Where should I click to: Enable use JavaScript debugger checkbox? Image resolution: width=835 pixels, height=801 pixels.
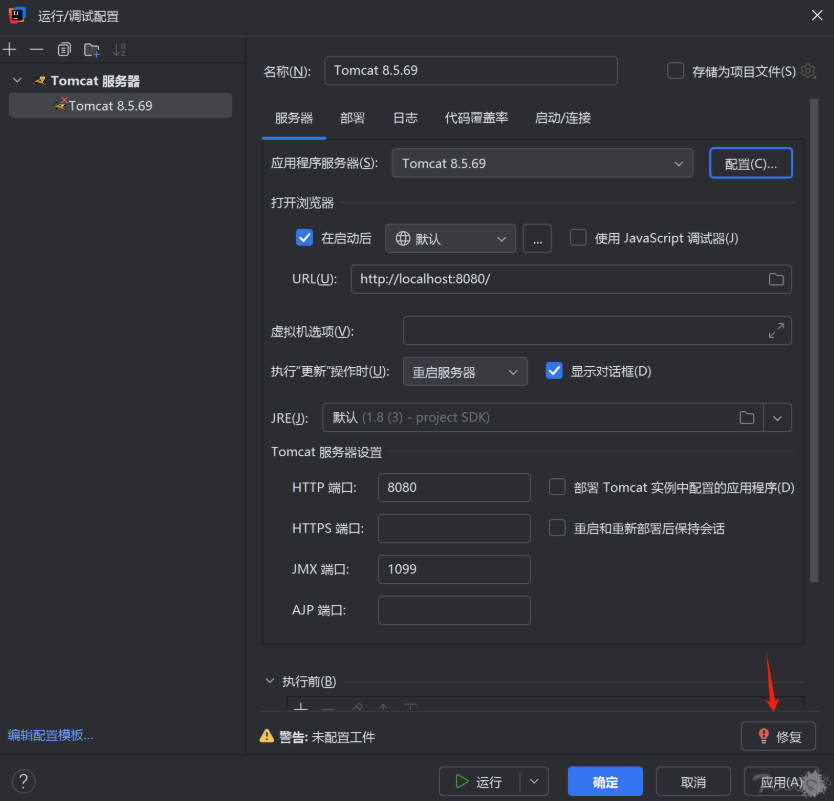pos(578,238)
